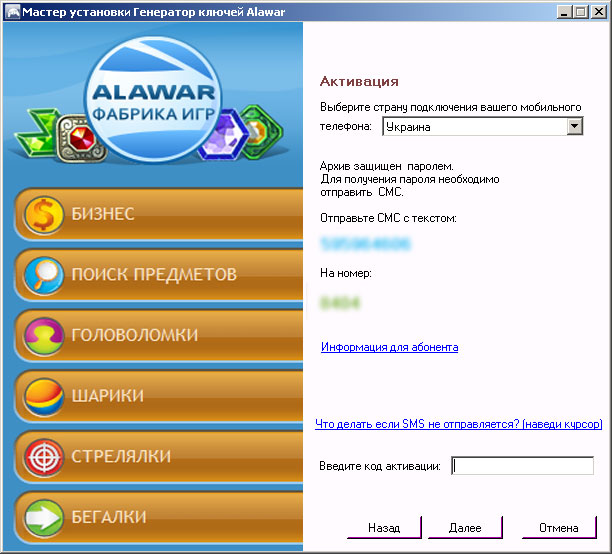Image resolution: width=612 pixels, height=554 pixels.
Task: Select the ГОЛОВОЛОМКИ puzzle icon
Action: 43,336
